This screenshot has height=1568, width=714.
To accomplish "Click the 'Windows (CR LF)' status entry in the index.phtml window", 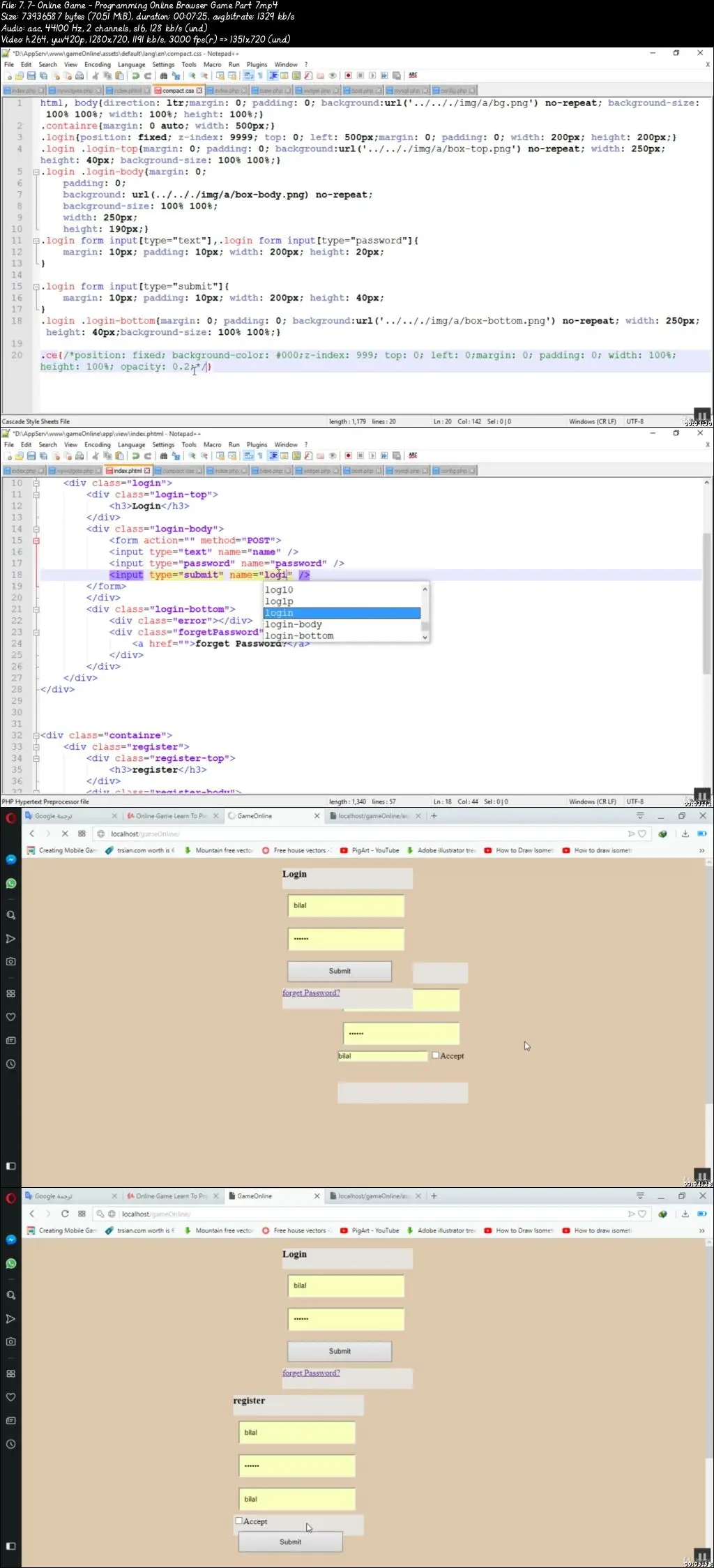I will (593, 801).
